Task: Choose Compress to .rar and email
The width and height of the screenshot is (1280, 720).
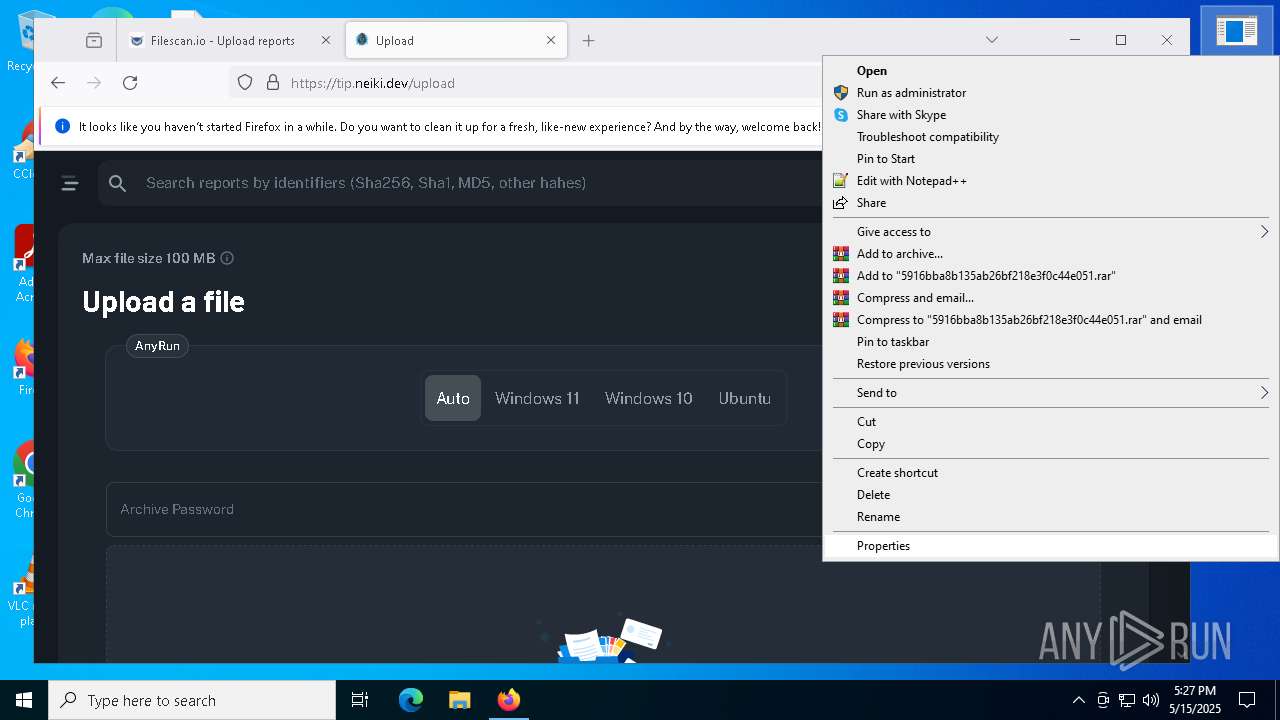Action: coord(1050,320)
